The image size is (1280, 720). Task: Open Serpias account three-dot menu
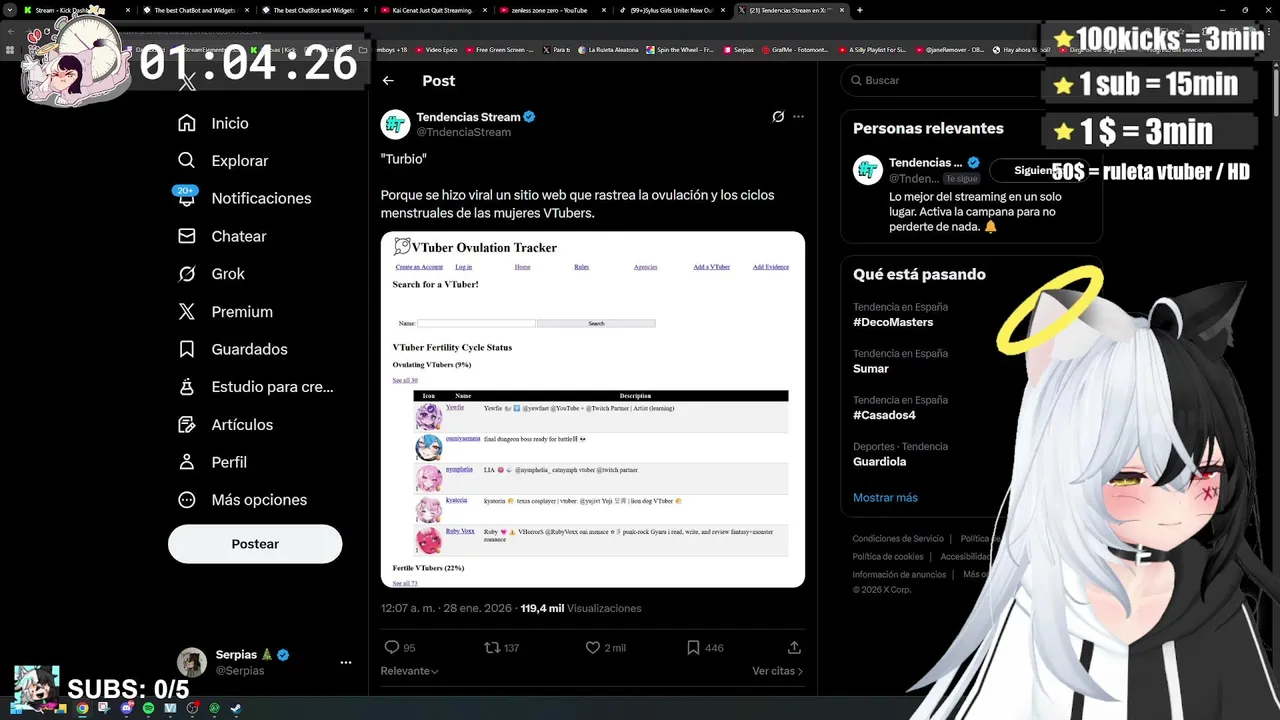coord(346,662)
